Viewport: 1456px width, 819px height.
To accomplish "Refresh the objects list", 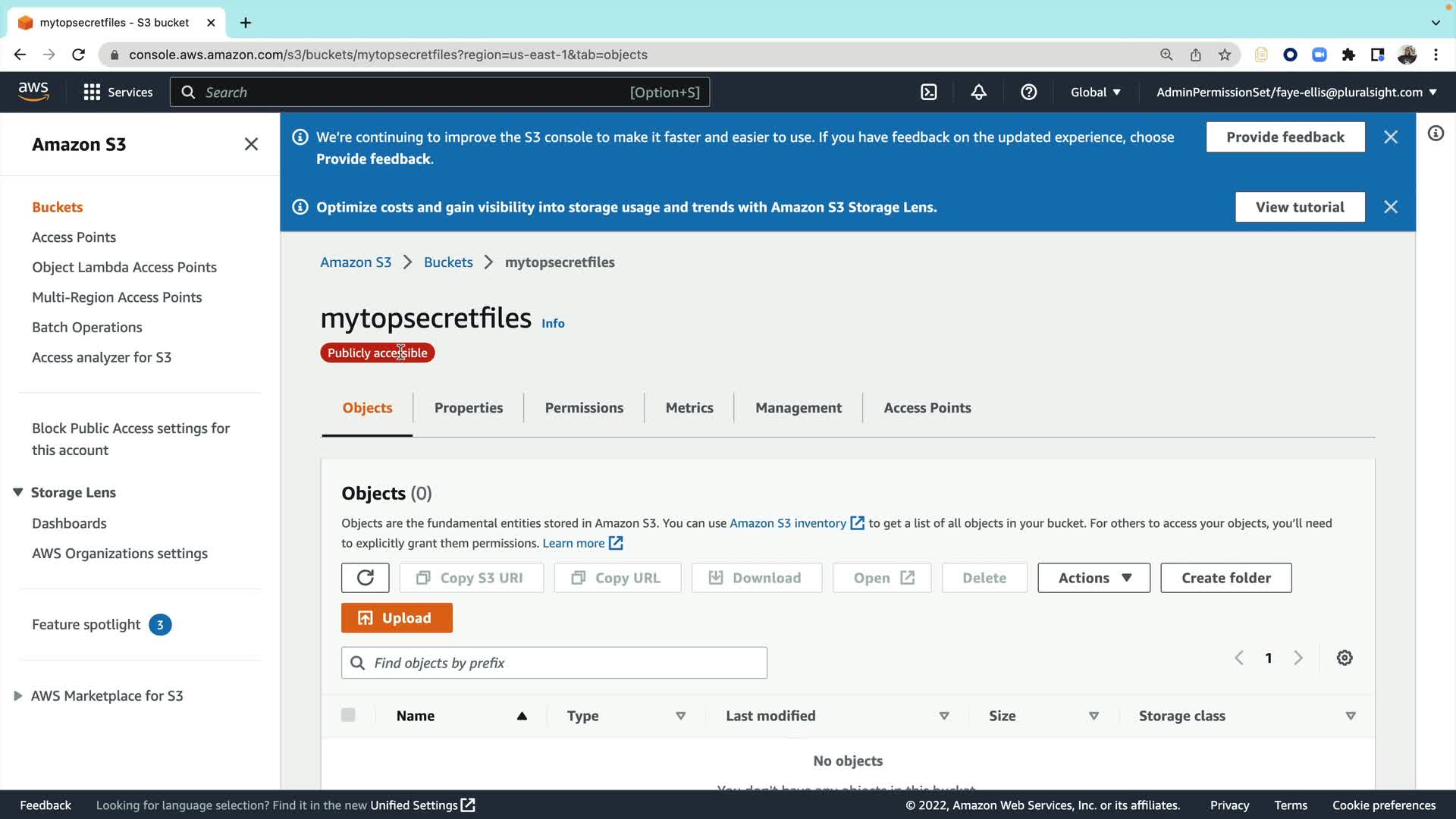I will click(x=365, y=578).
